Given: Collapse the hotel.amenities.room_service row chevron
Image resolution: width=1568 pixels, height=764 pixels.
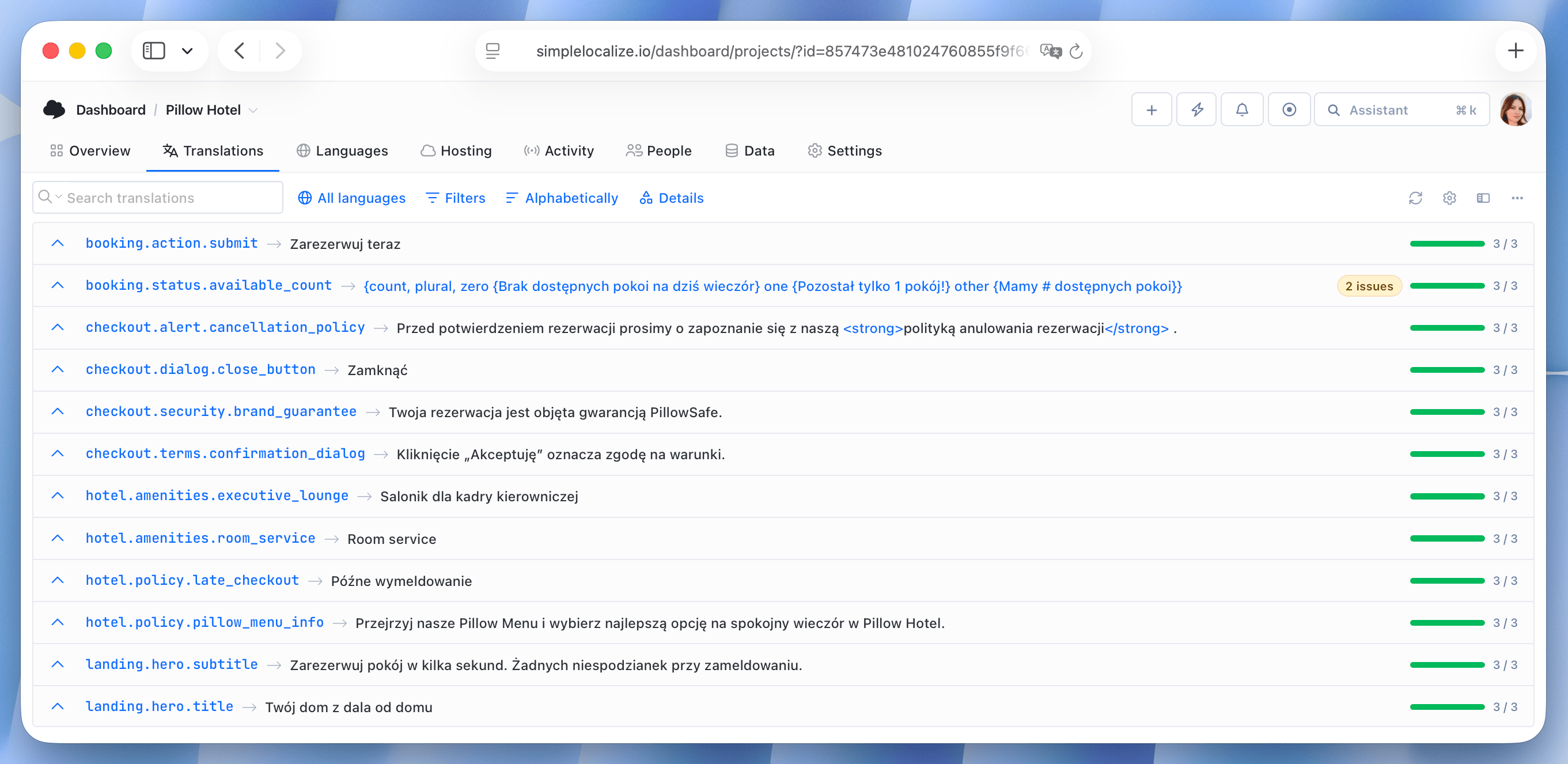Looking at the screenshot, I should coord(58,538).
